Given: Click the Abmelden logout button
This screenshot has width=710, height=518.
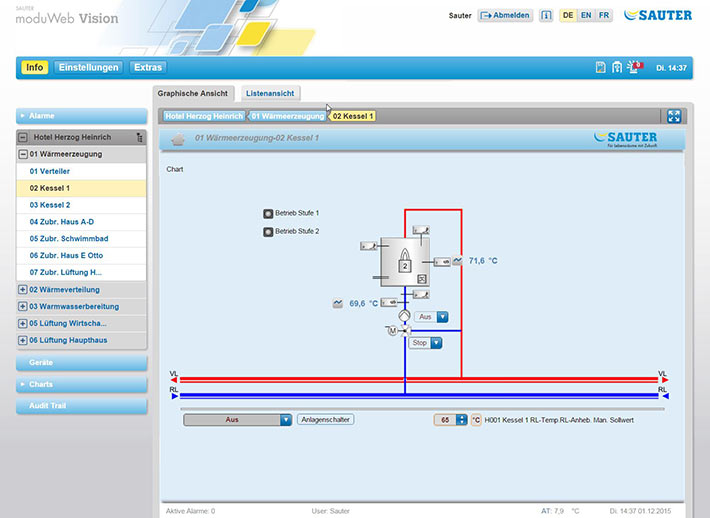Looking at the screenshot, I should click(505, 16).
